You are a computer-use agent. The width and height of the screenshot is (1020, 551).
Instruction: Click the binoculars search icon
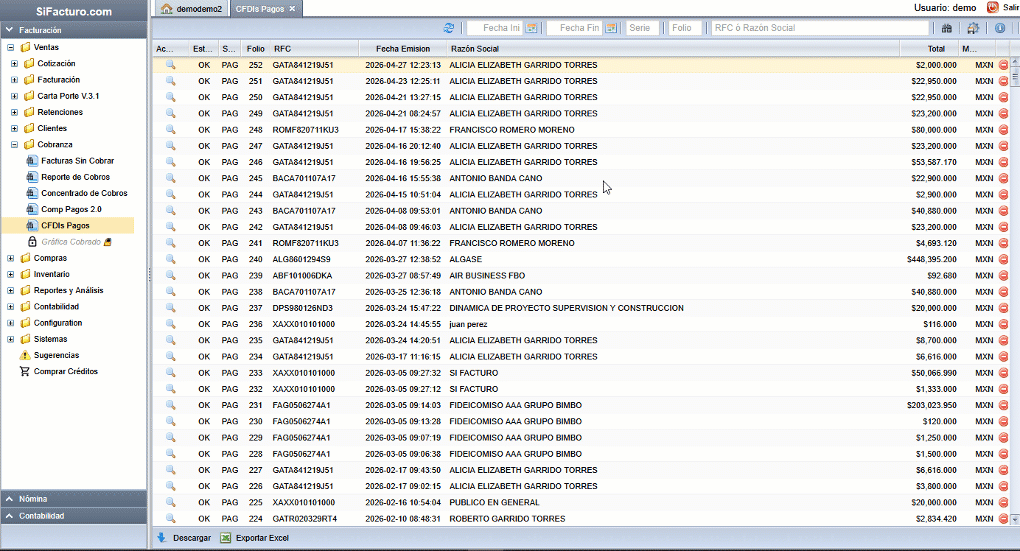(946, 28)
